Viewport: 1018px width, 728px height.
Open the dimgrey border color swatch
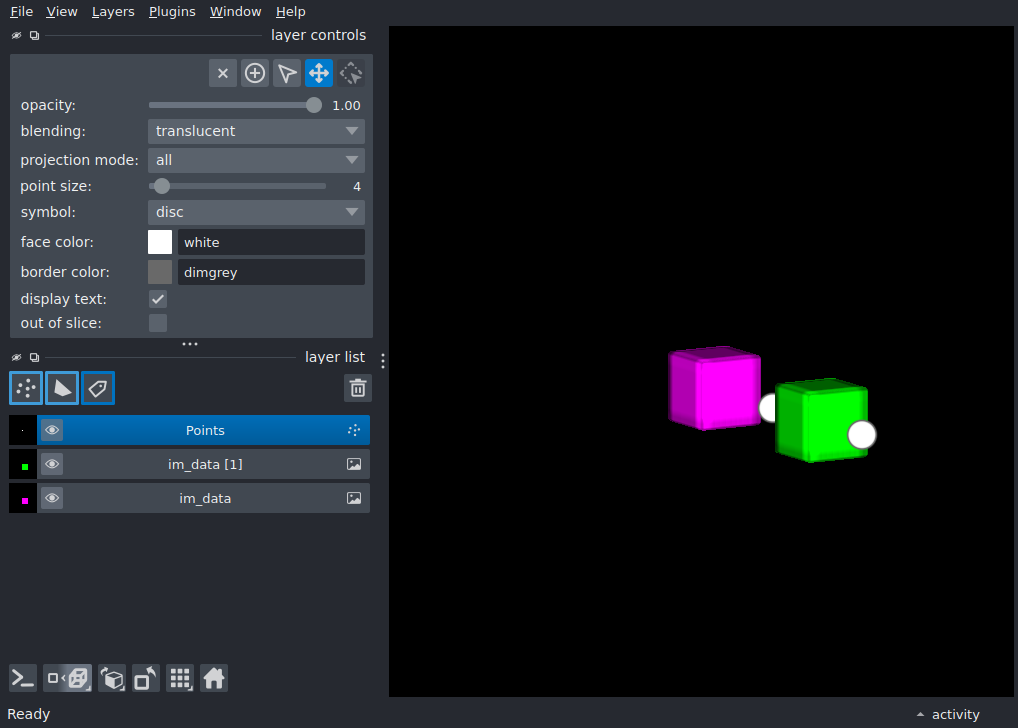160,272
